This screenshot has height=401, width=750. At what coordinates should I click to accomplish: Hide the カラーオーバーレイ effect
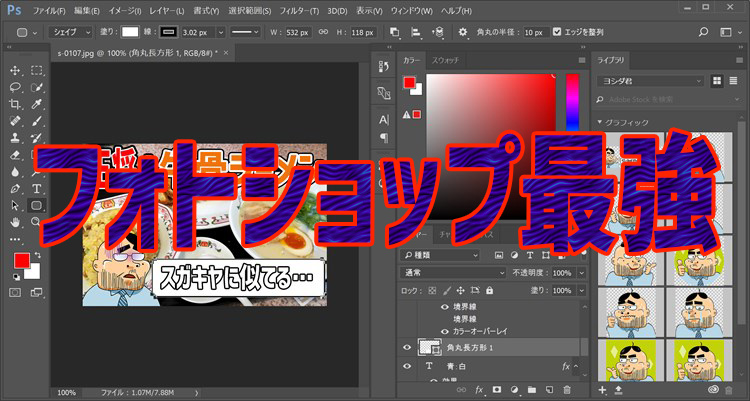(x=445, y=331)
